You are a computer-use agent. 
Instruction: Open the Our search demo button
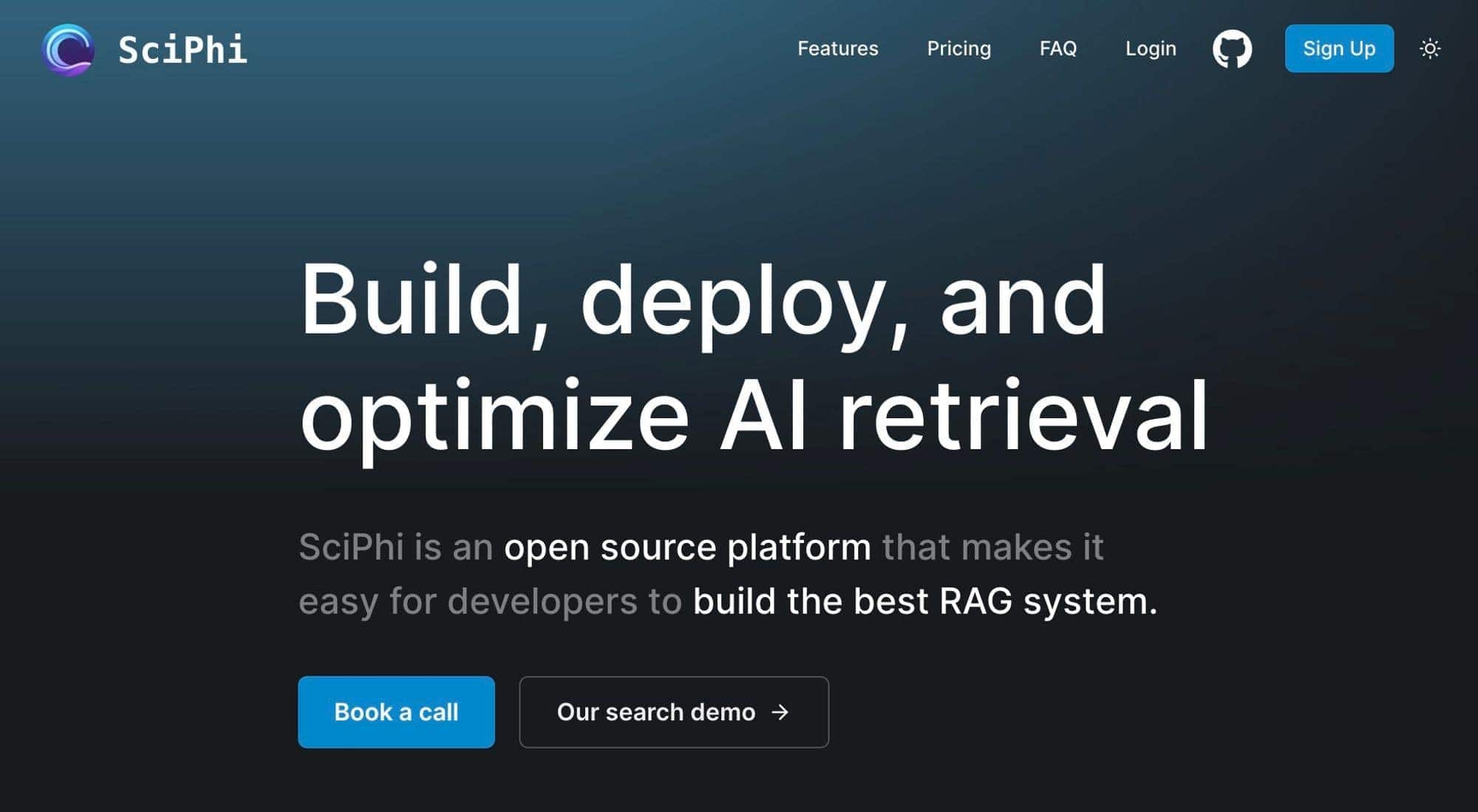pyautogui.click(x=674, y=712)
